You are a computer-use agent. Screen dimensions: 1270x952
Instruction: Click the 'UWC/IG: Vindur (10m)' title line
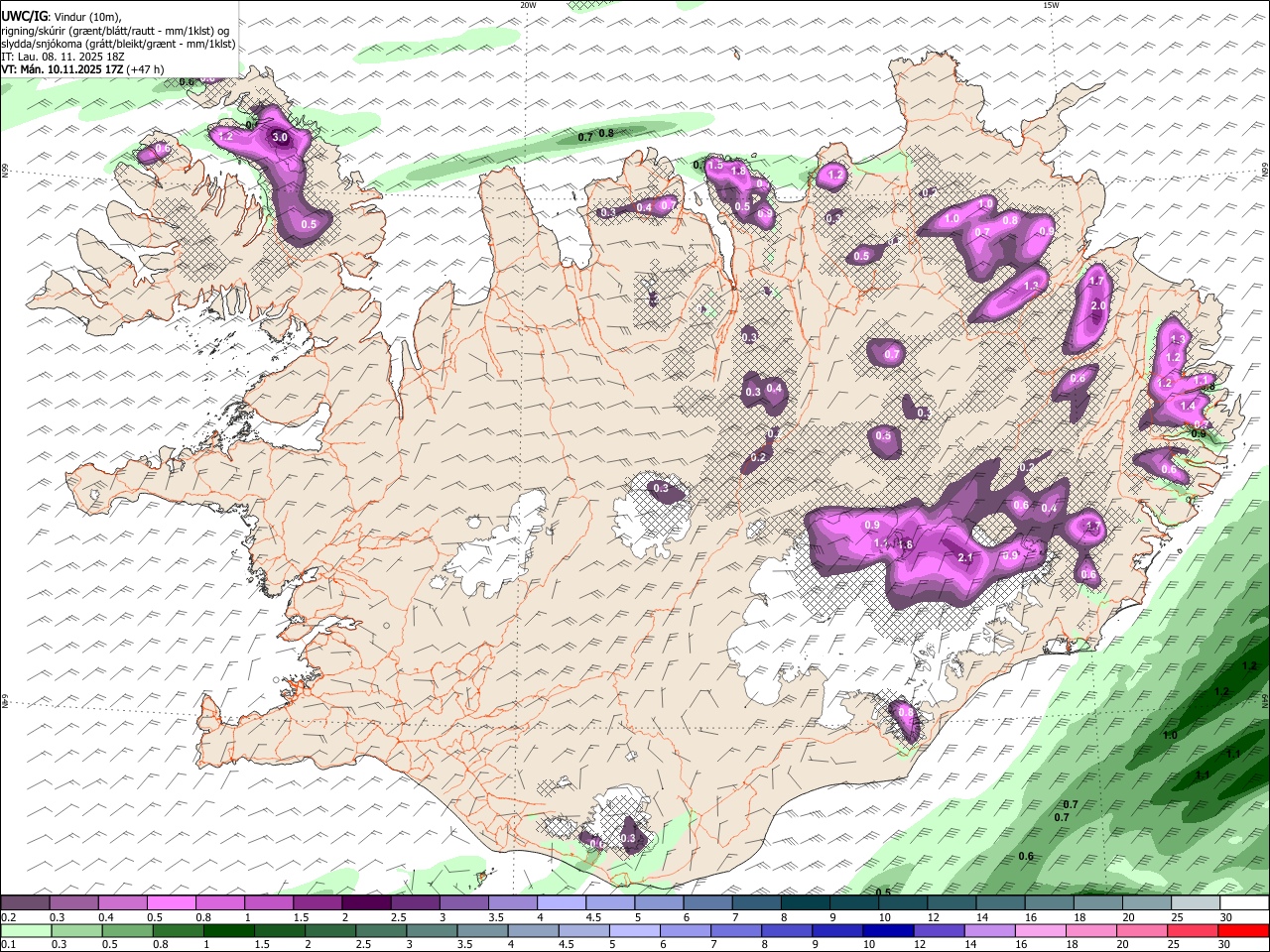pyautogui.click(x=62, y=17)
